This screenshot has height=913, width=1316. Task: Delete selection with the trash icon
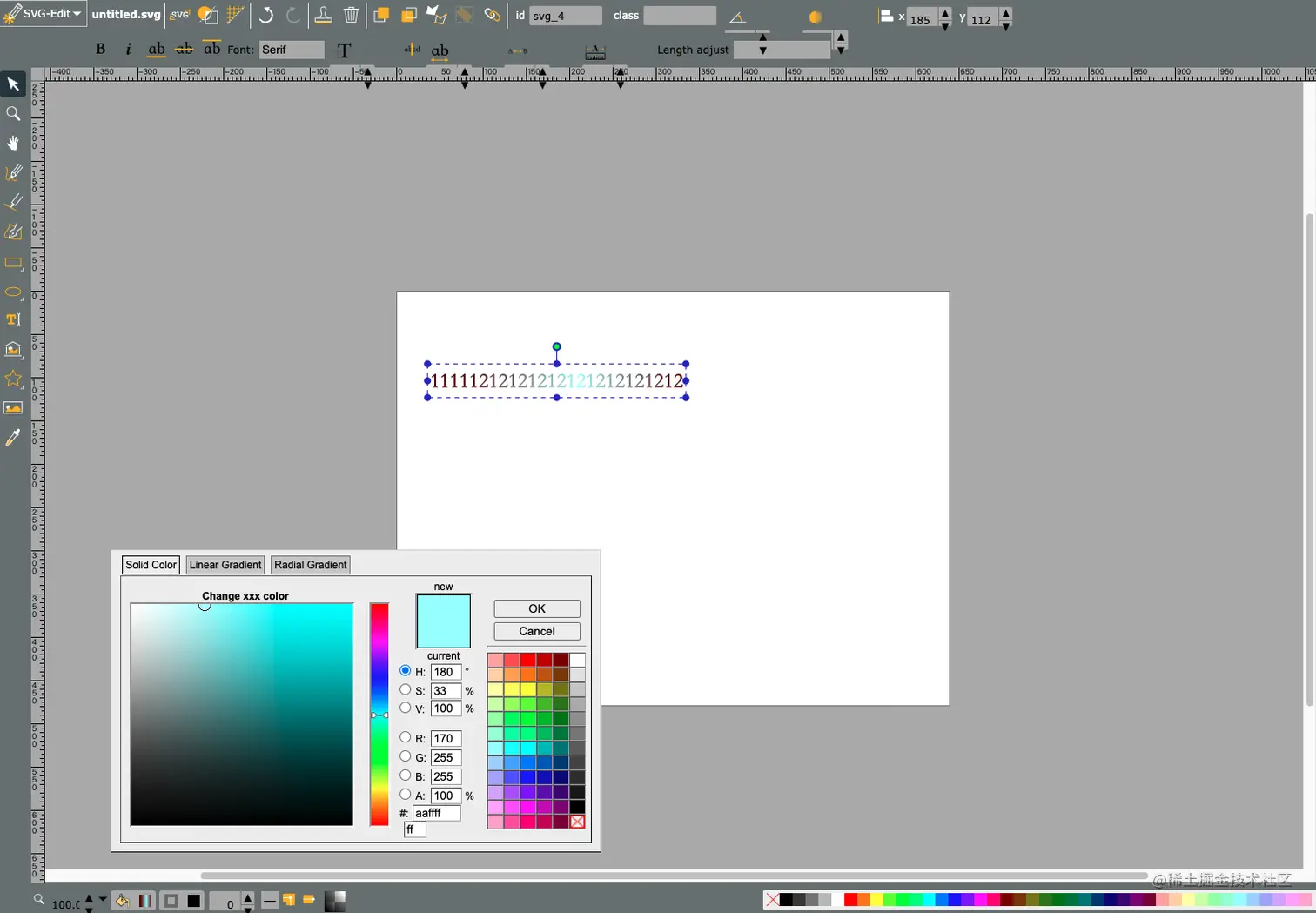click(x=351, y=15)
